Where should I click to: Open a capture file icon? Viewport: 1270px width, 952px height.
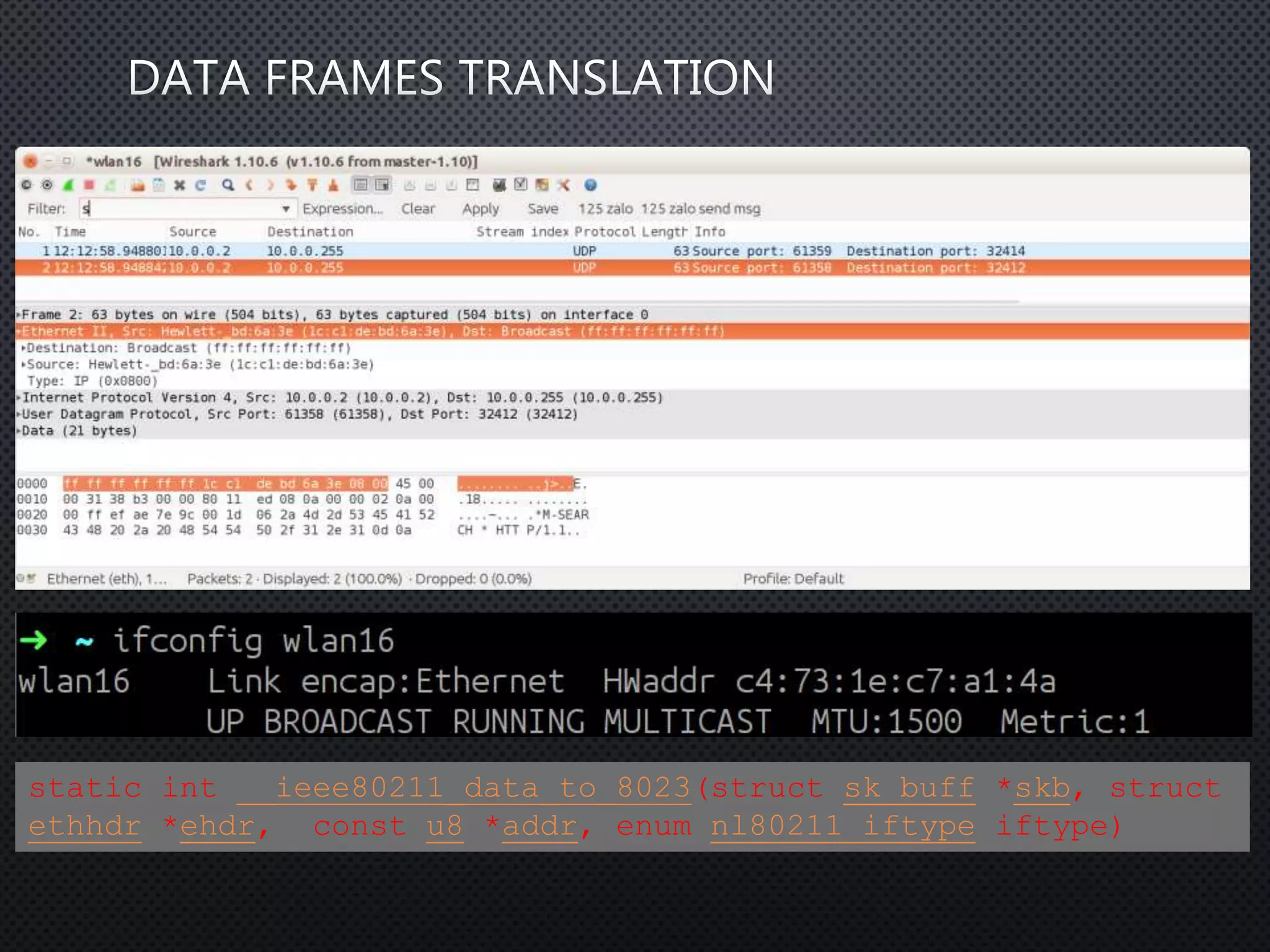pyautogui.click(x=138, y=185)
